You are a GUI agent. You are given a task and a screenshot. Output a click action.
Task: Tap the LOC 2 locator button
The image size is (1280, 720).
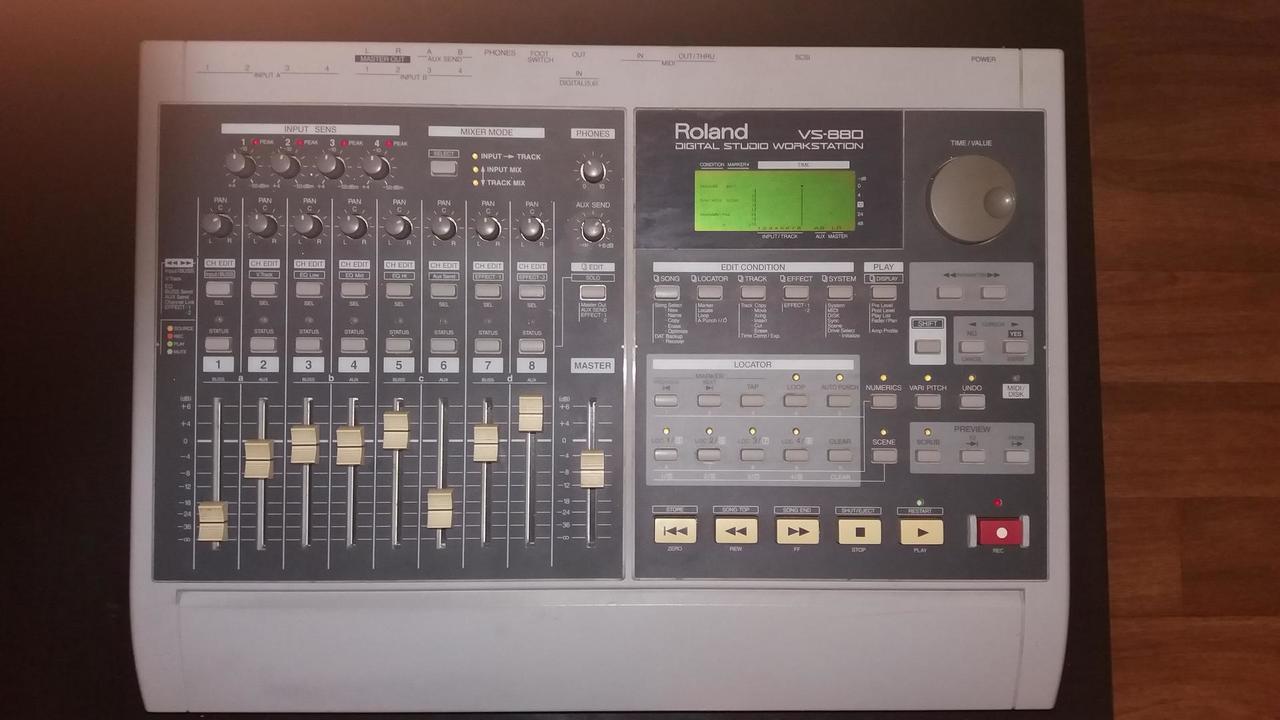pyautogui.click(x=710, y=454)
